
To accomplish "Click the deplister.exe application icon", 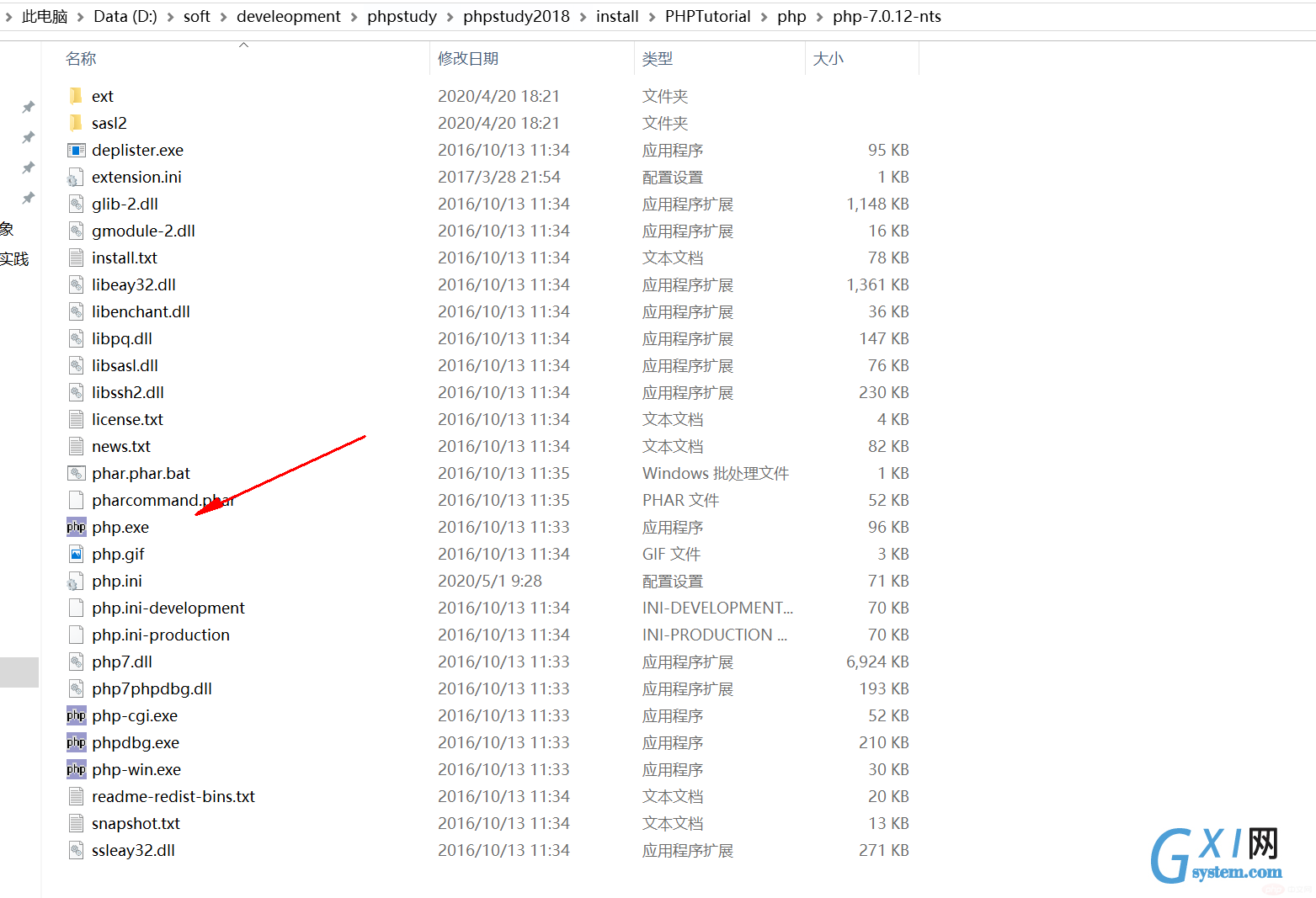I will pyautogui.click(x=76, y=150).
